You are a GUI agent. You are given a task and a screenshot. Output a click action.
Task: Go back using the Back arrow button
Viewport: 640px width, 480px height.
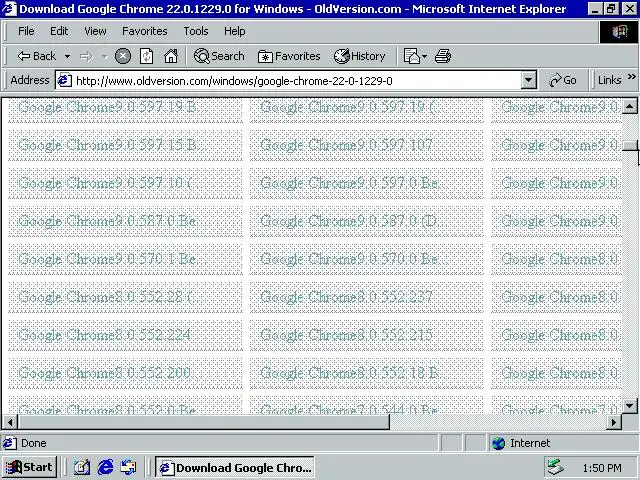point(36,56)
